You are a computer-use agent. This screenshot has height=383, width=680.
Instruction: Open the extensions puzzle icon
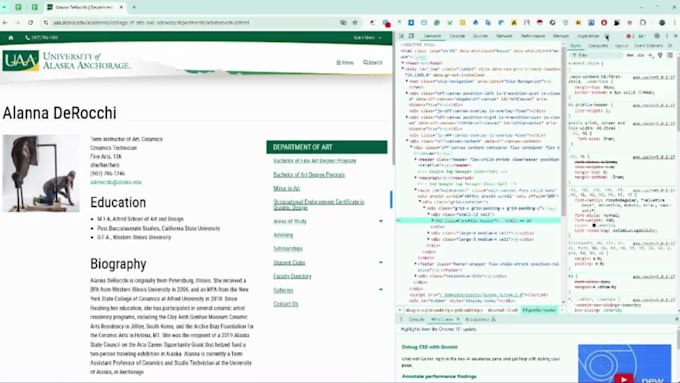coord(643,22)
